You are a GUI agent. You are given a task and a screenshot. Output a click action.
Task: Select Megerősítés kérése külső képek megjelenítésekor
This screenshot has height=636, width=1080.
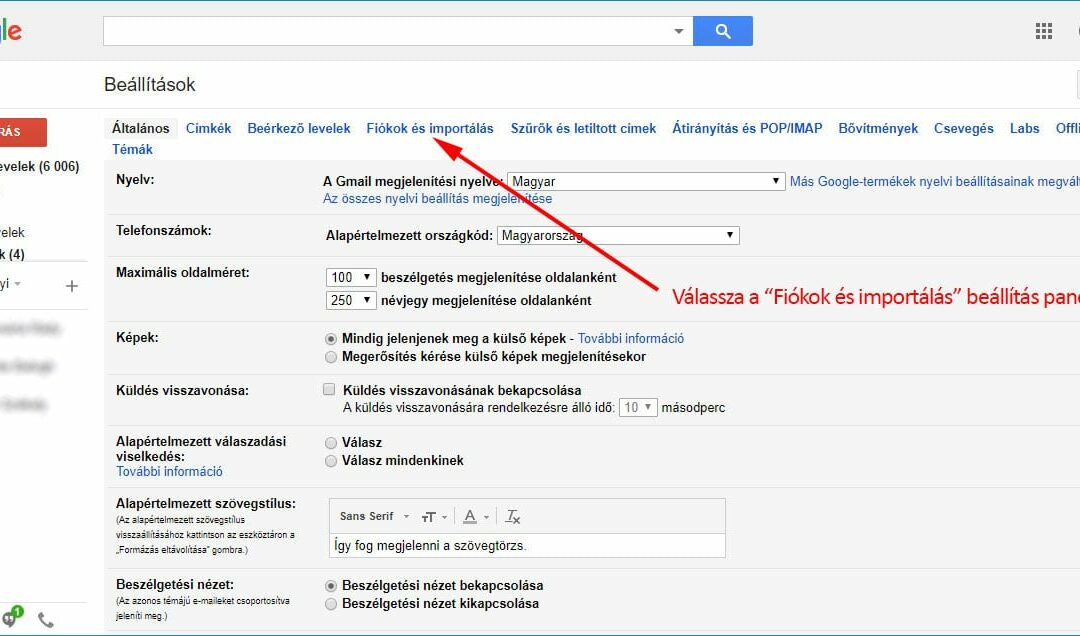click(331, 357)
